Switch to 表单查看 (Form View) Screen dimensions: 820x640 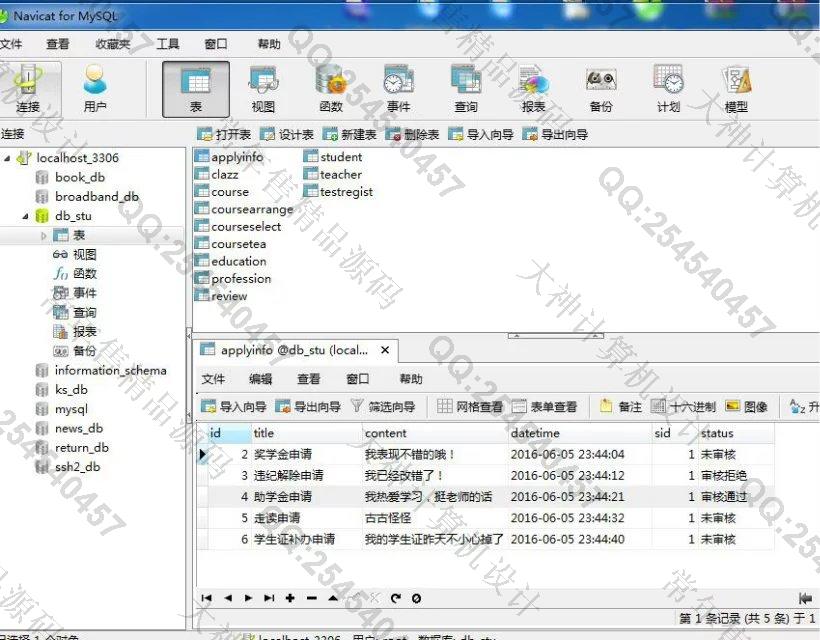point(544,406)
